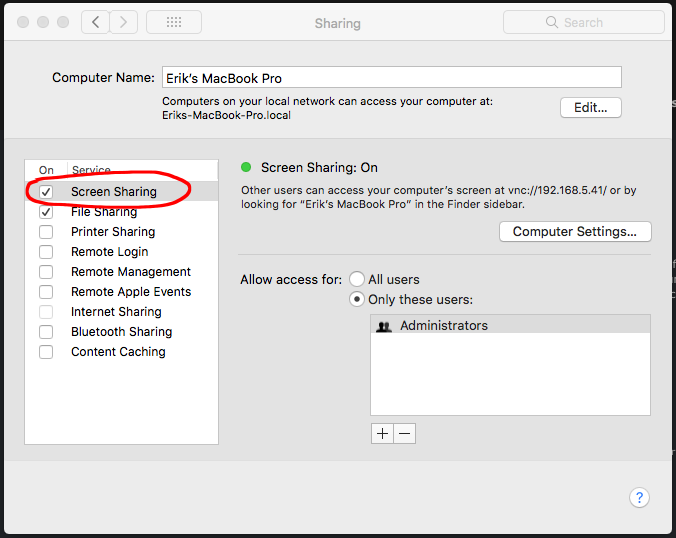
Task: Select the All users radio button
Action: pos(357,279)
